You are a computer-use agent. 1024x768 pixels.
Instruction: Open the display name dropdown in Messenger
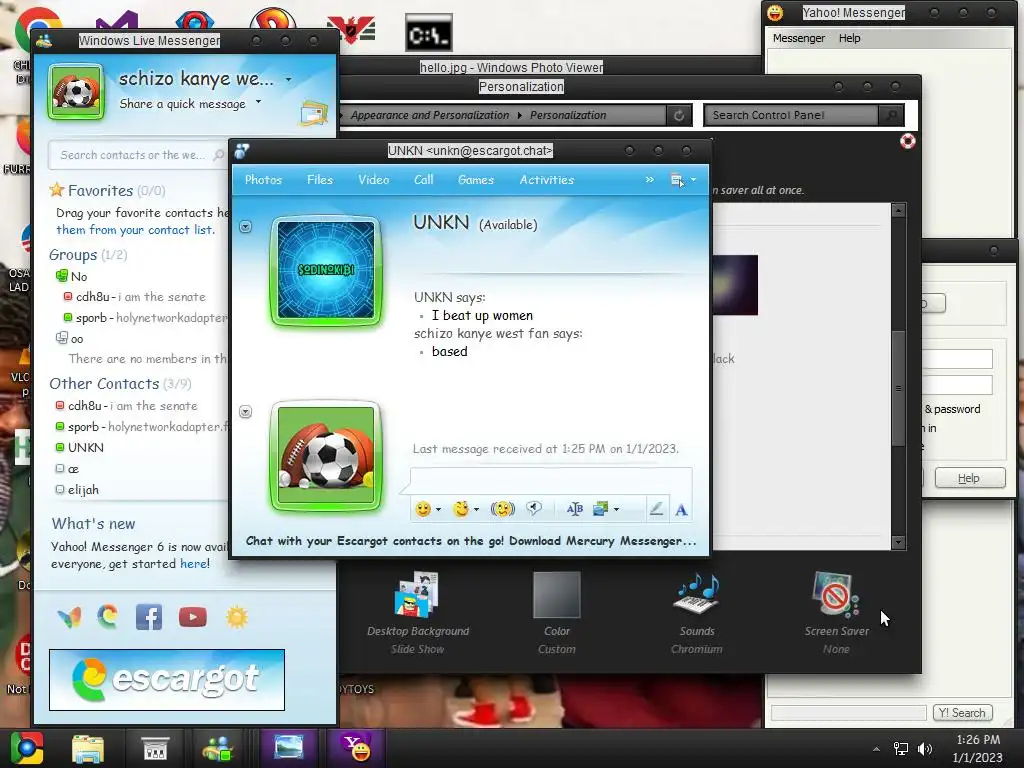coord(288,79)
